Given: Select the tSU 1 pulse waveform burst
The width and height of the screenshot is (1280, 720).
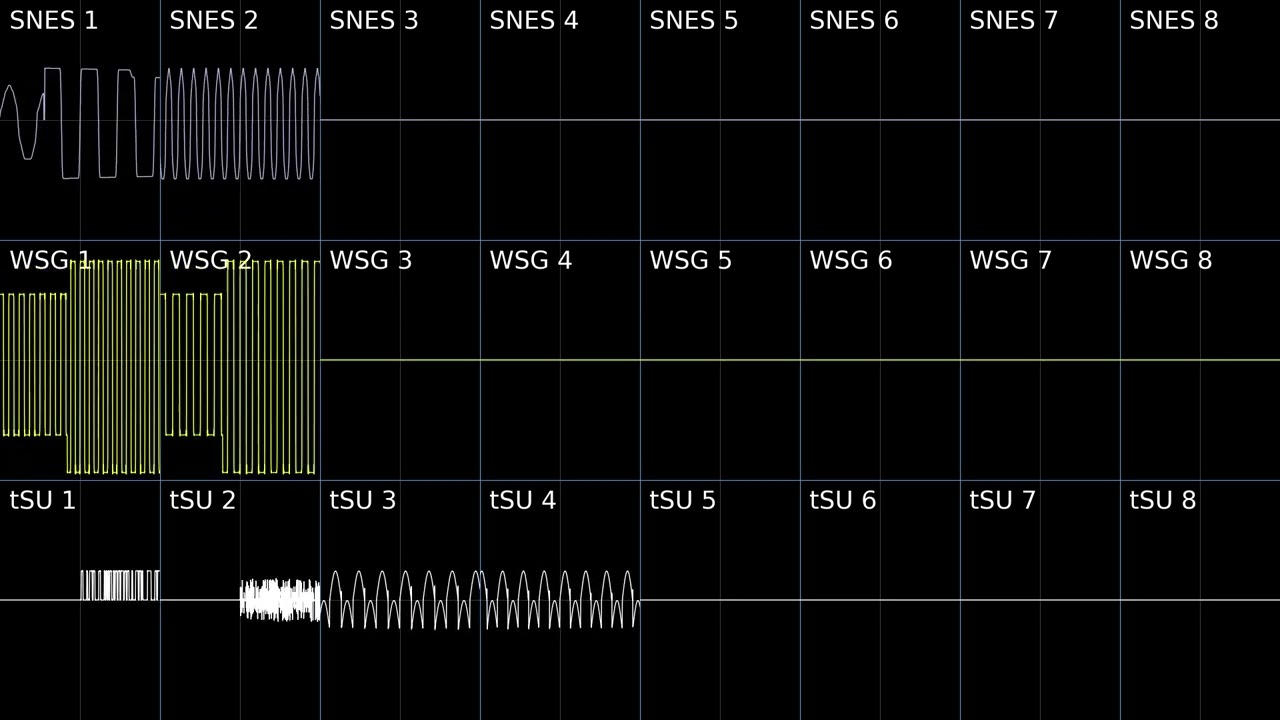Looking at the screenshot, I should [x=120, y=585].
